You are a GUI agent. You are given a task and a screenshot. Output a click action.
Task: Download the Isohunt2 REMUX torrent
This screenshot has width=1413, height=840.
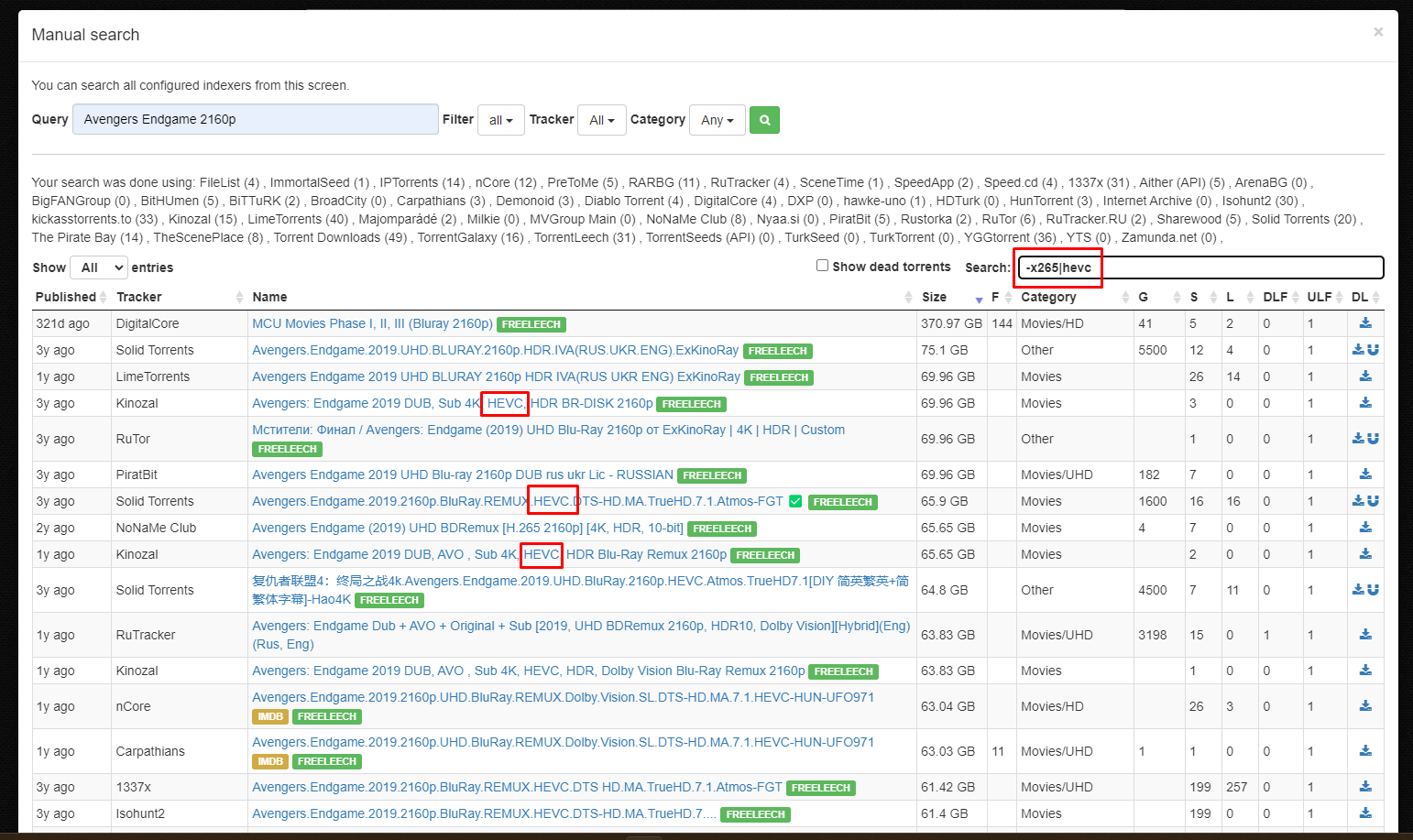(x=1365, y=813)
